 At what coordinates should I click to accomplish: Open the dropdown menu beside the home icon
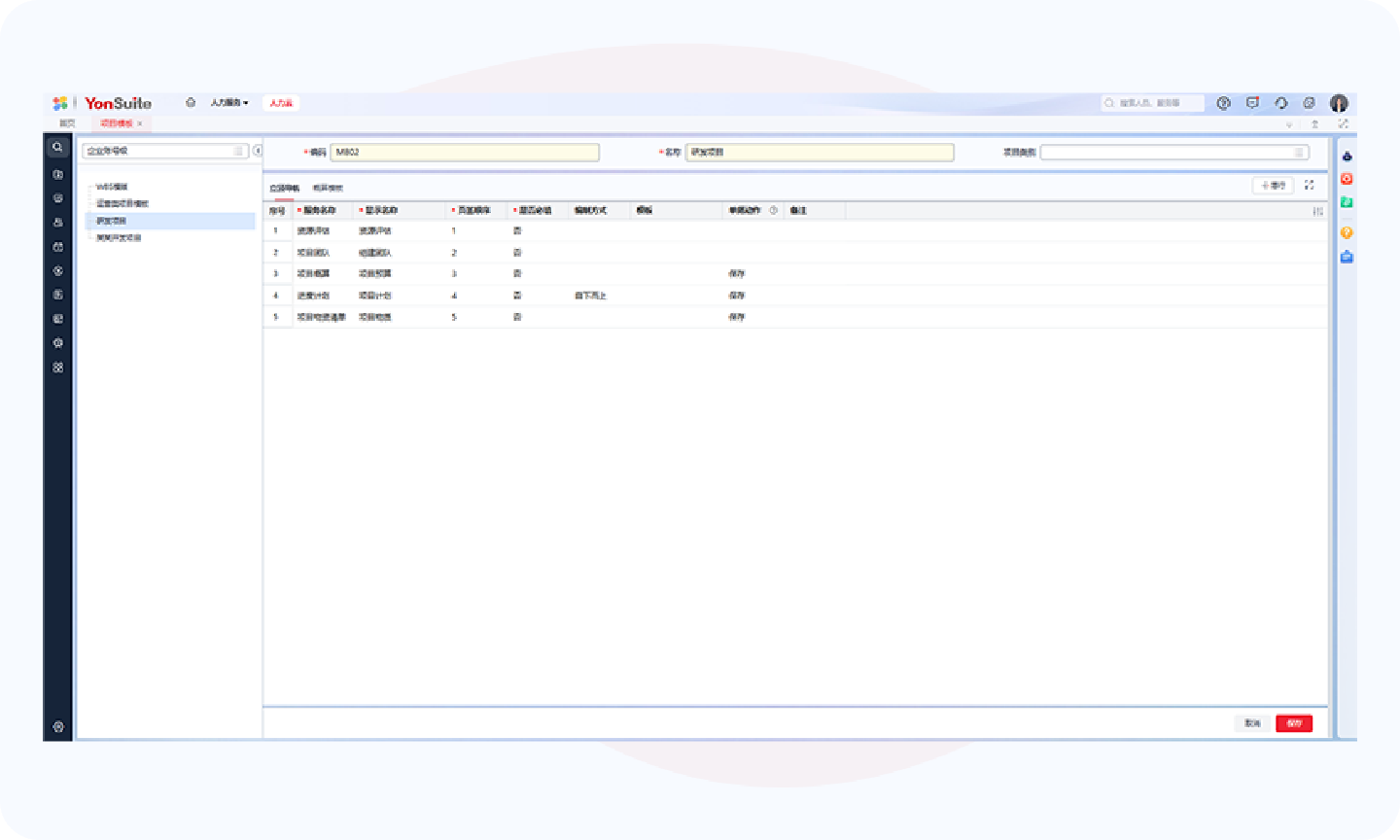pyautogui.click(x=229, y=103)
